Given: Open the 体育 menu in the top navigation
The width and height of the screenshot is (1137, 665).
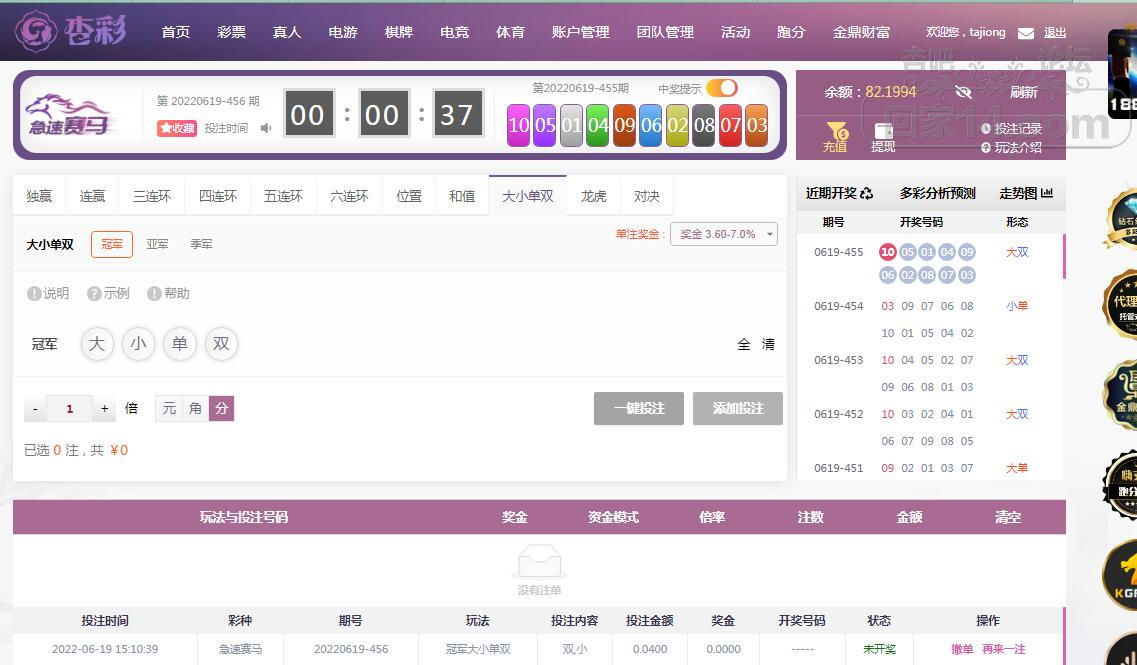Looking at the screenshot, I should 510,32.
